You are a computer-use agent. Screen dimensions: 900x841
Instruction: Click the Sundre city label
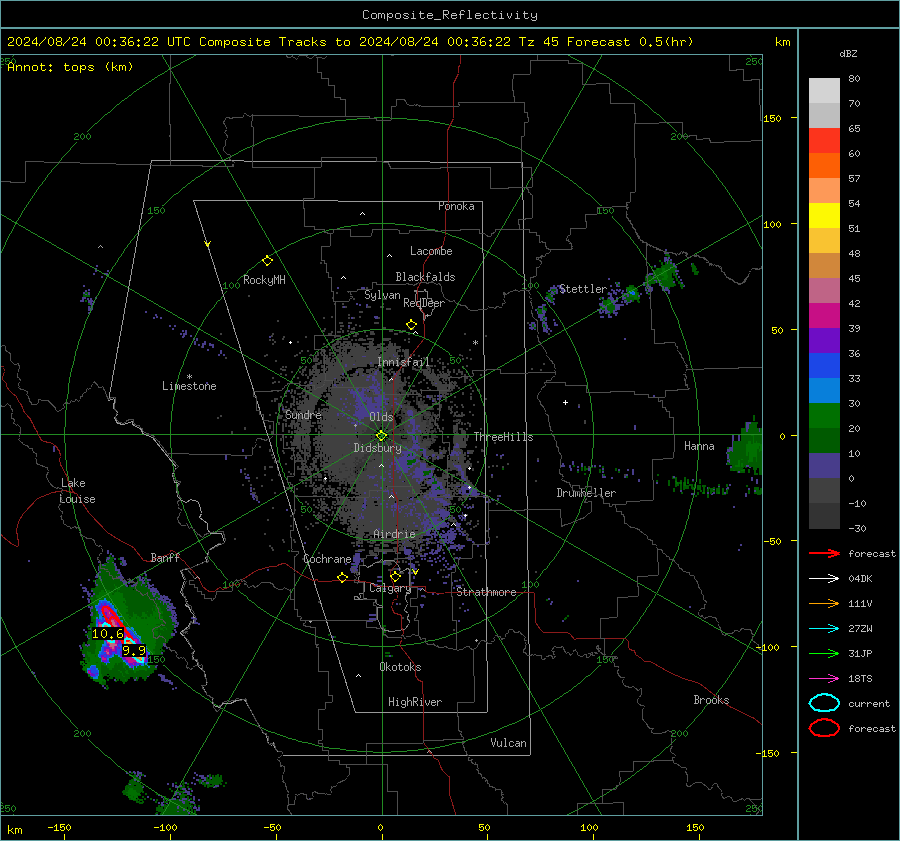pyautogui.click(x=303, y=414)
